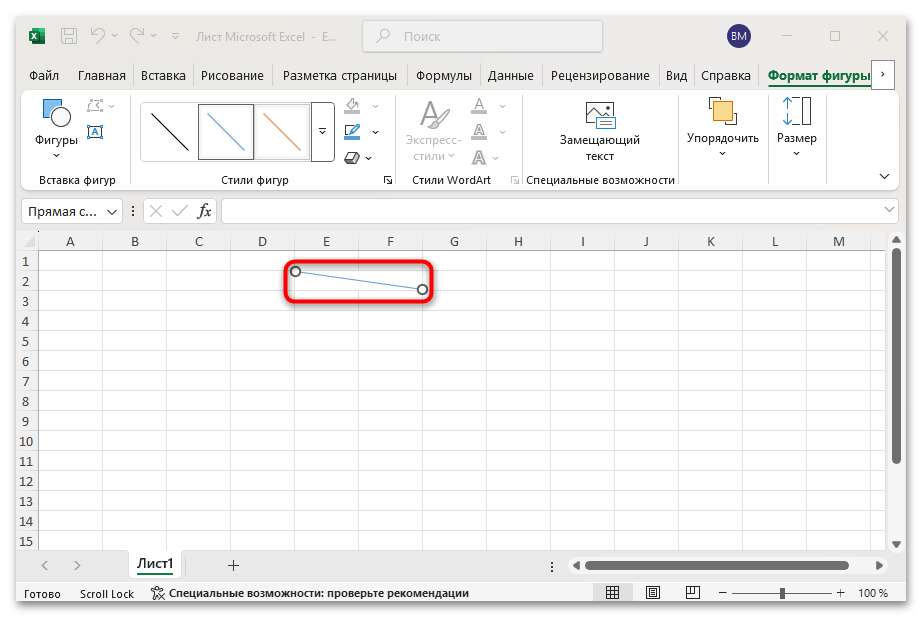Open the Стили фигур dialog launcher icon

pos(388,180)
